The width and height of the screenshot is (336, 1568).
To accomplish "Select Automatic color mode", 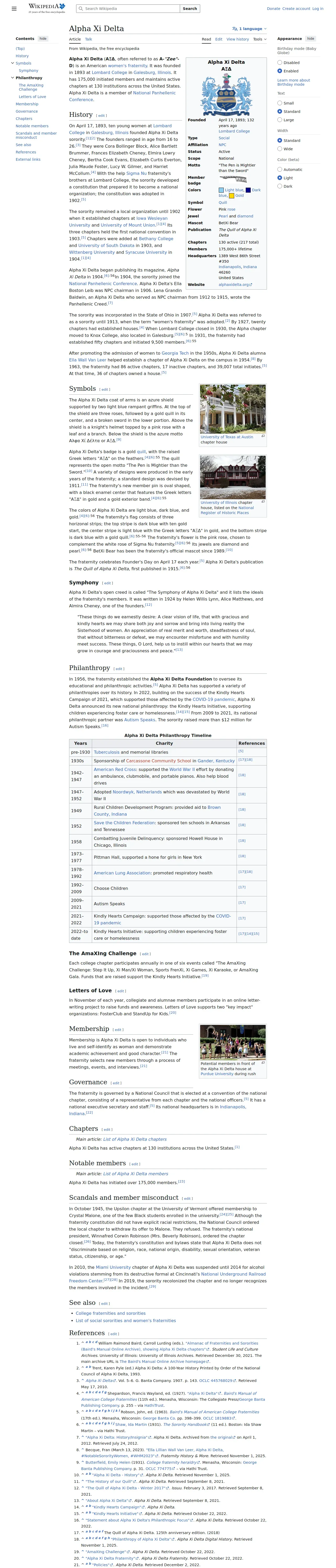I will [280, 170].
